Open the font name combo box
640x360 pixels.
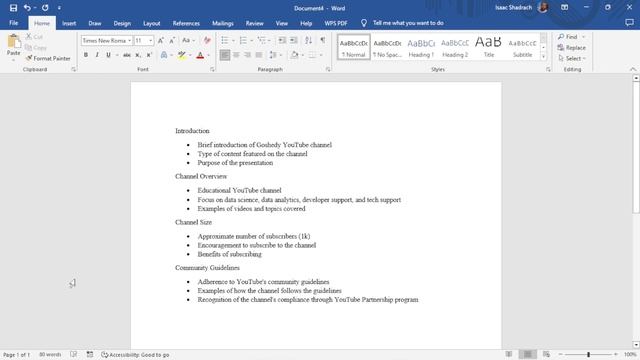click(x=106, y=40)
